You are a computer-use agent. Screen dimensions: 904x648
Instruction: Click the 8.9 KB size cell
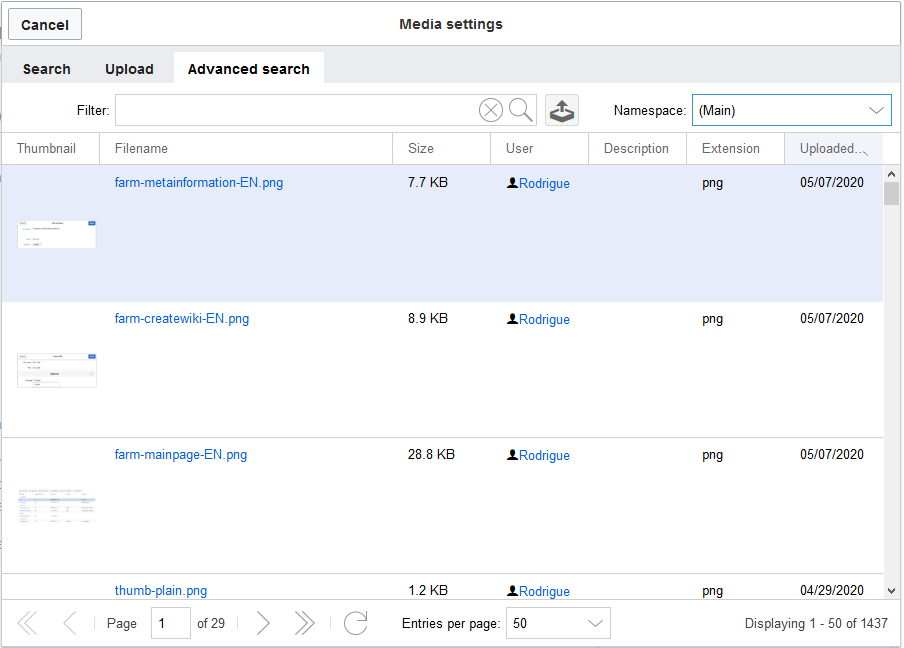428,319
